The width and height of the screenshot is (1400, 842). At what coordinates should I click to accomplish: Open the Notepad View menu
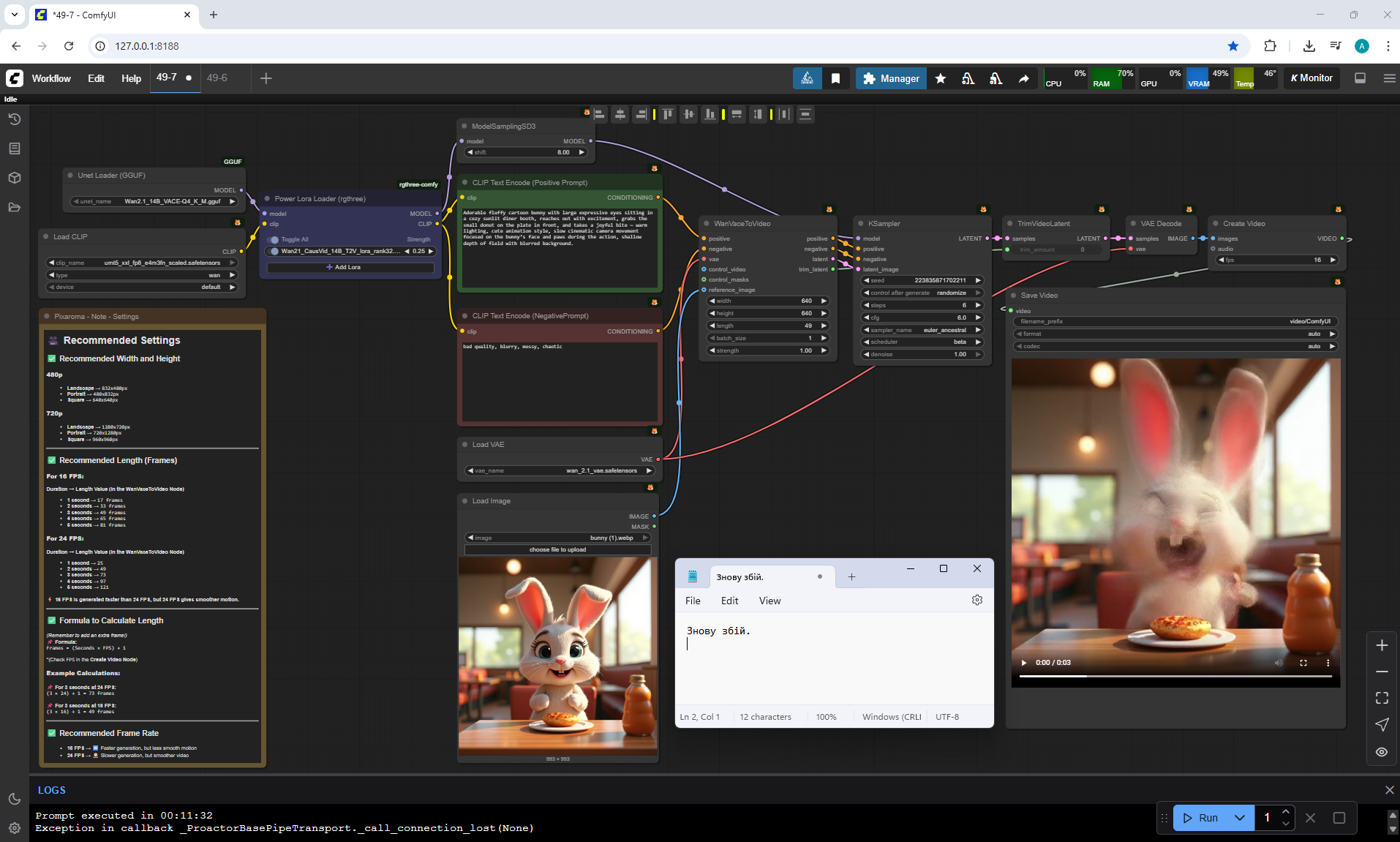[769, 601]
